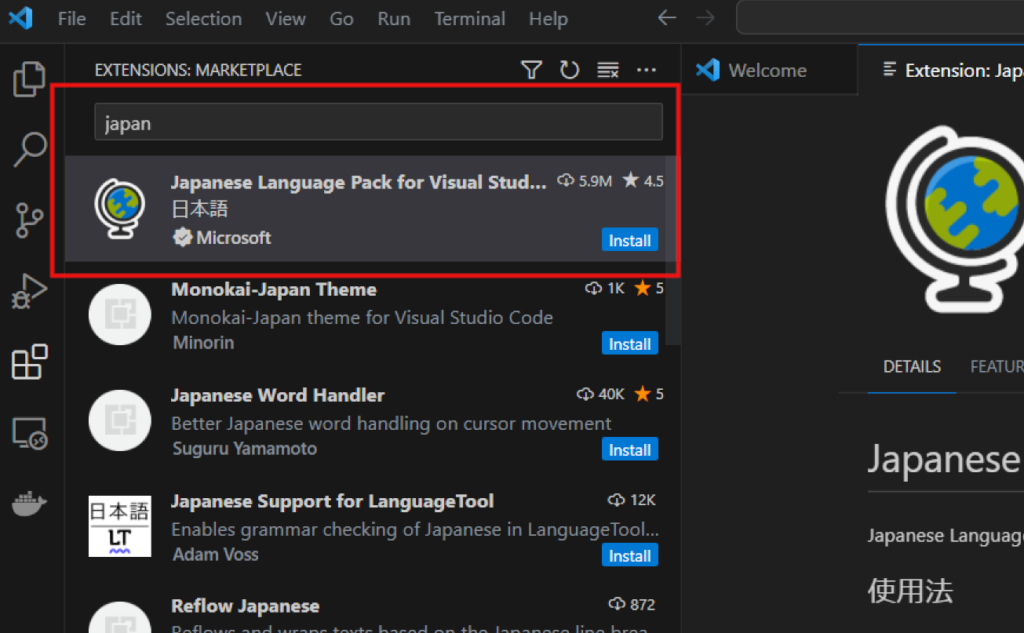Screen dimensions: 1024x633
Task: Clear the extensions search results
Action: pyautogui.click(x=608, y=70)
